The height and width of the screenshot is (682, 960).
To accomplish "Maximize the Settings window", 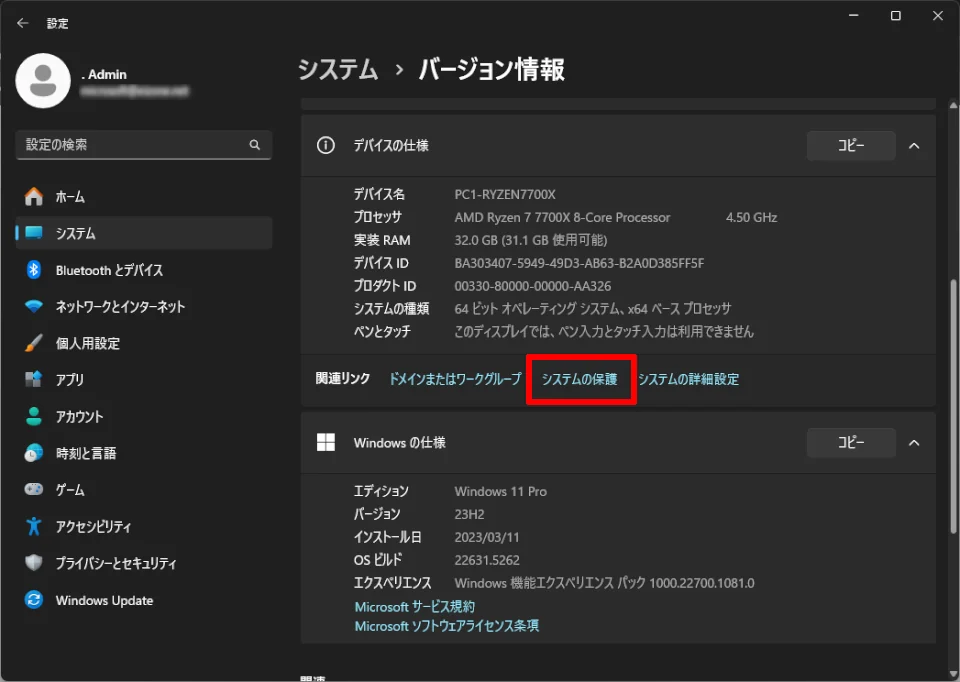I will tap(896, 15).
